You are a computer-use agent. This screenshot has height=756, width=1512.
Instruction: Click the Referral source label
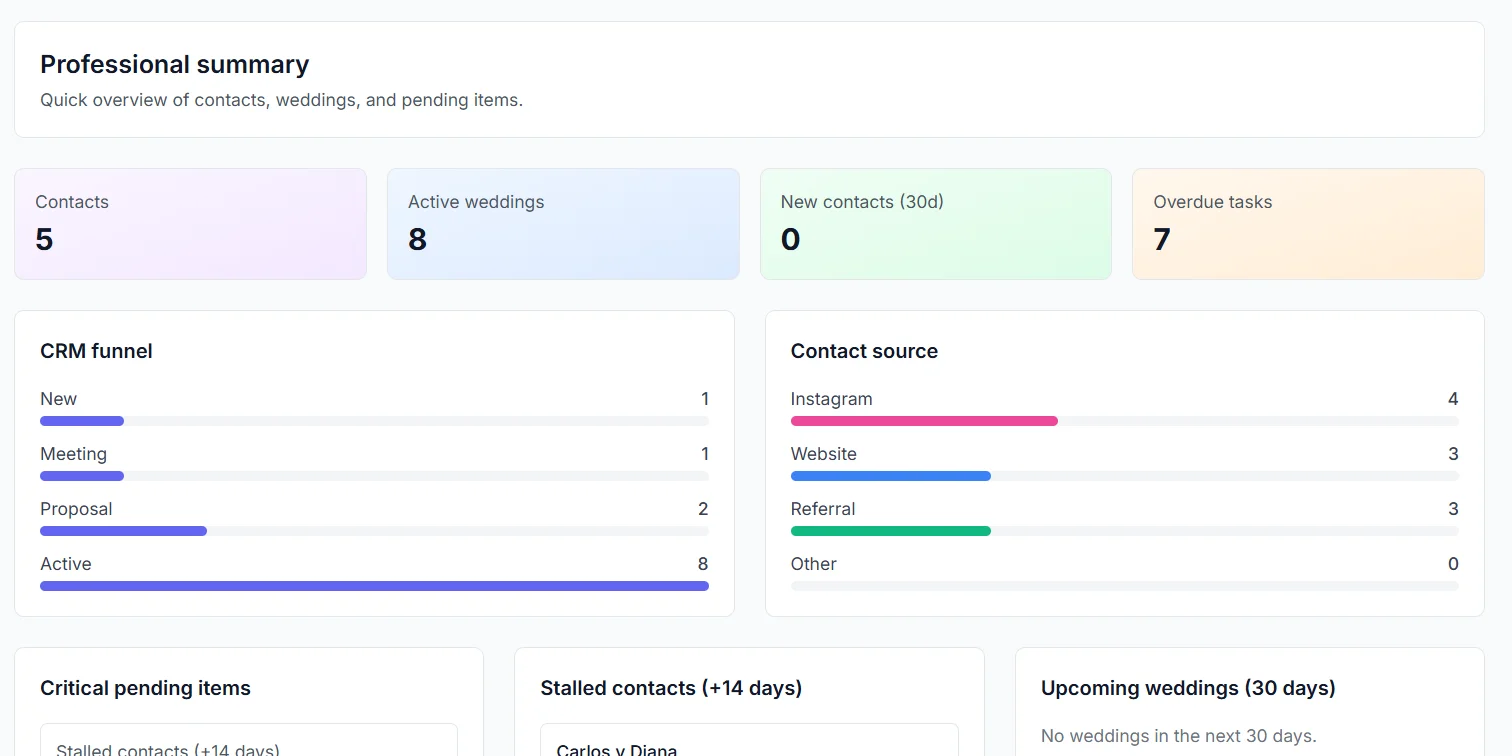pos(823,509)
